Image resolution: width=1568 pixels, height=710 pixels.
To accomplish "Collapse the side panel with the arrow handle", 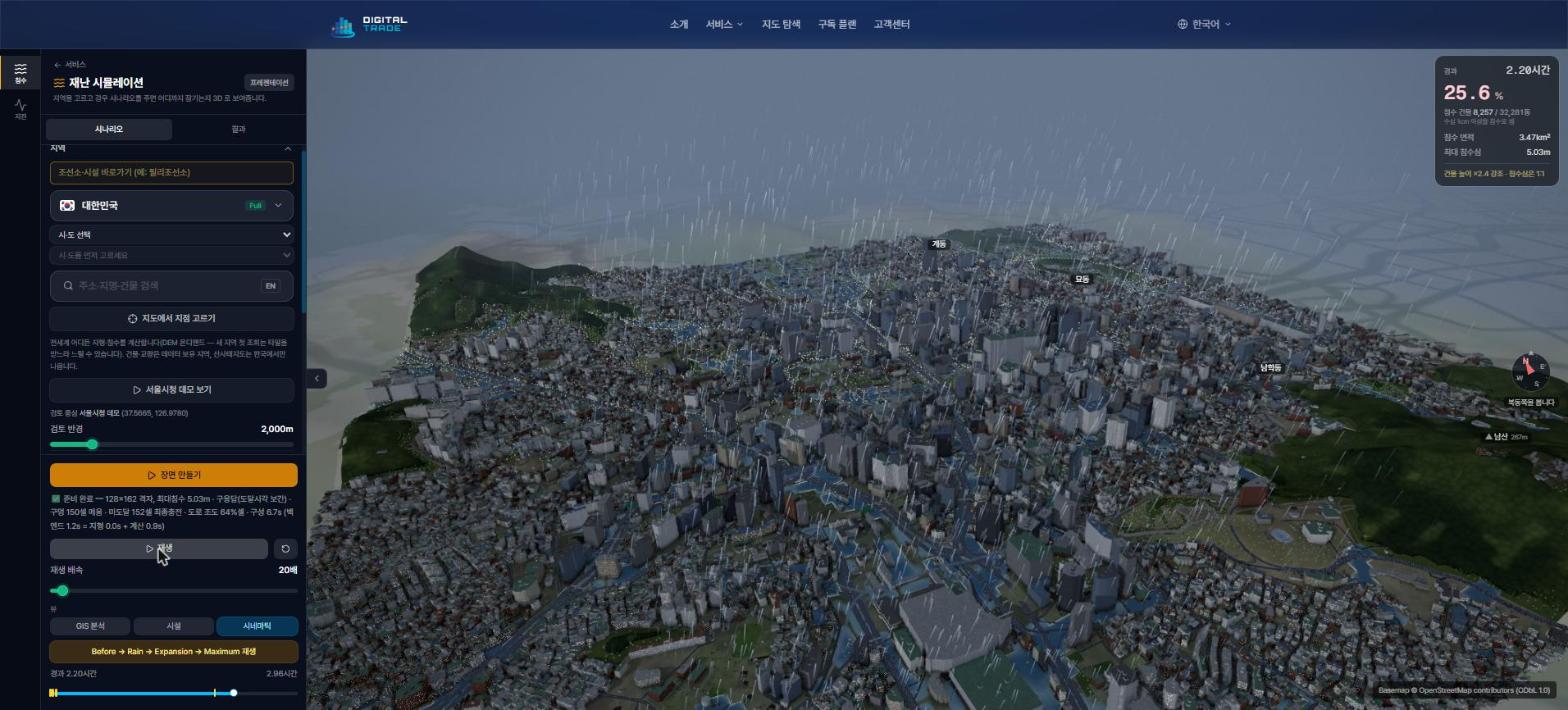I will pos(316,378).
